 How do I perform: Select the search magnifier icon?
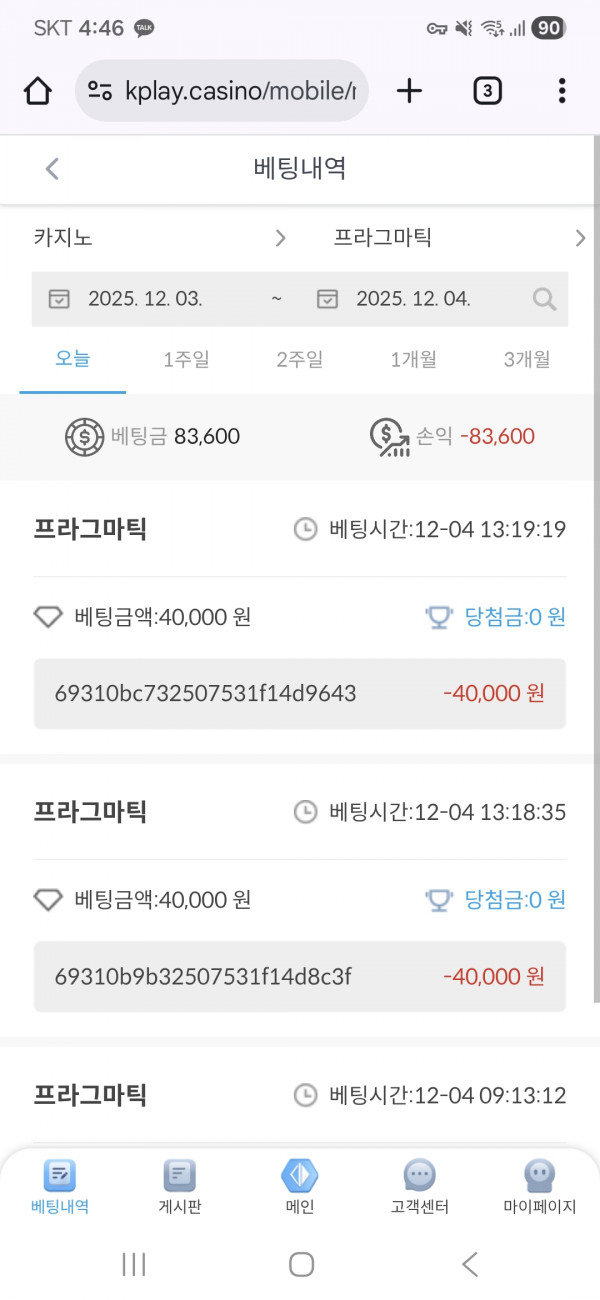point(543,298)
